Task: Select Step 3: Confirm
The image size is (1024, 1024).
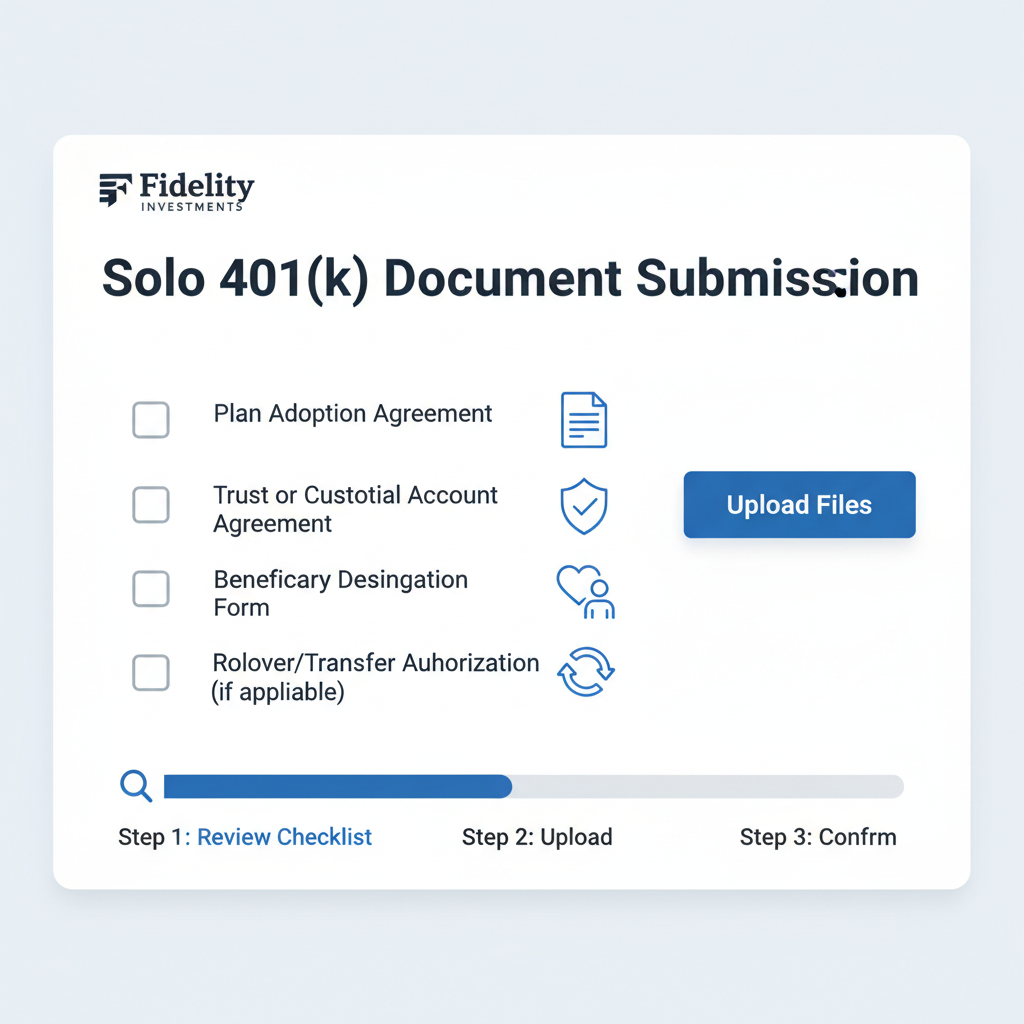Action: click(818, 837)
